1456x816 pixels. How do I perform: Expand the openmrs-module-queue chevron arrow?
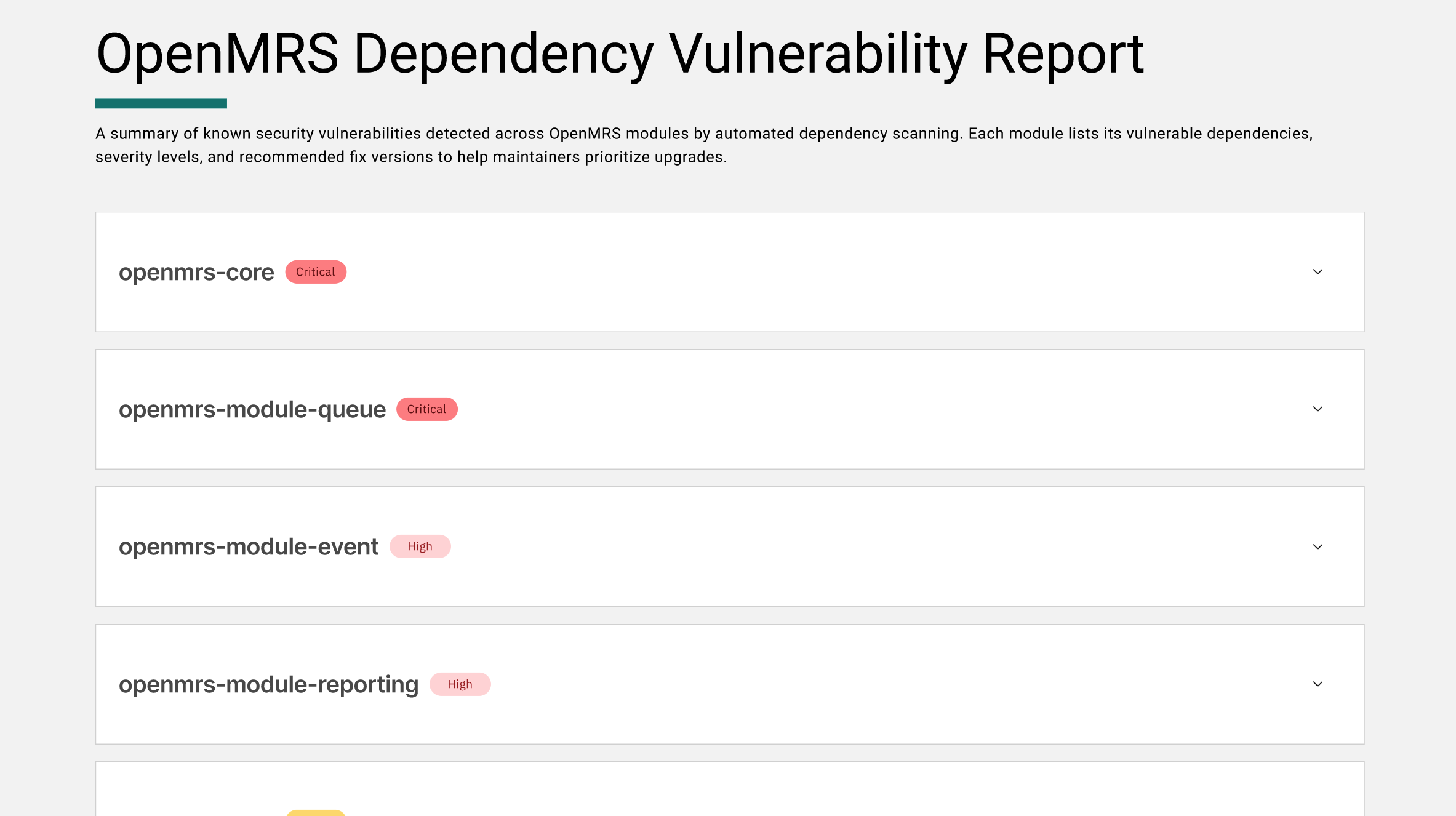click(x=1318, y=409)
